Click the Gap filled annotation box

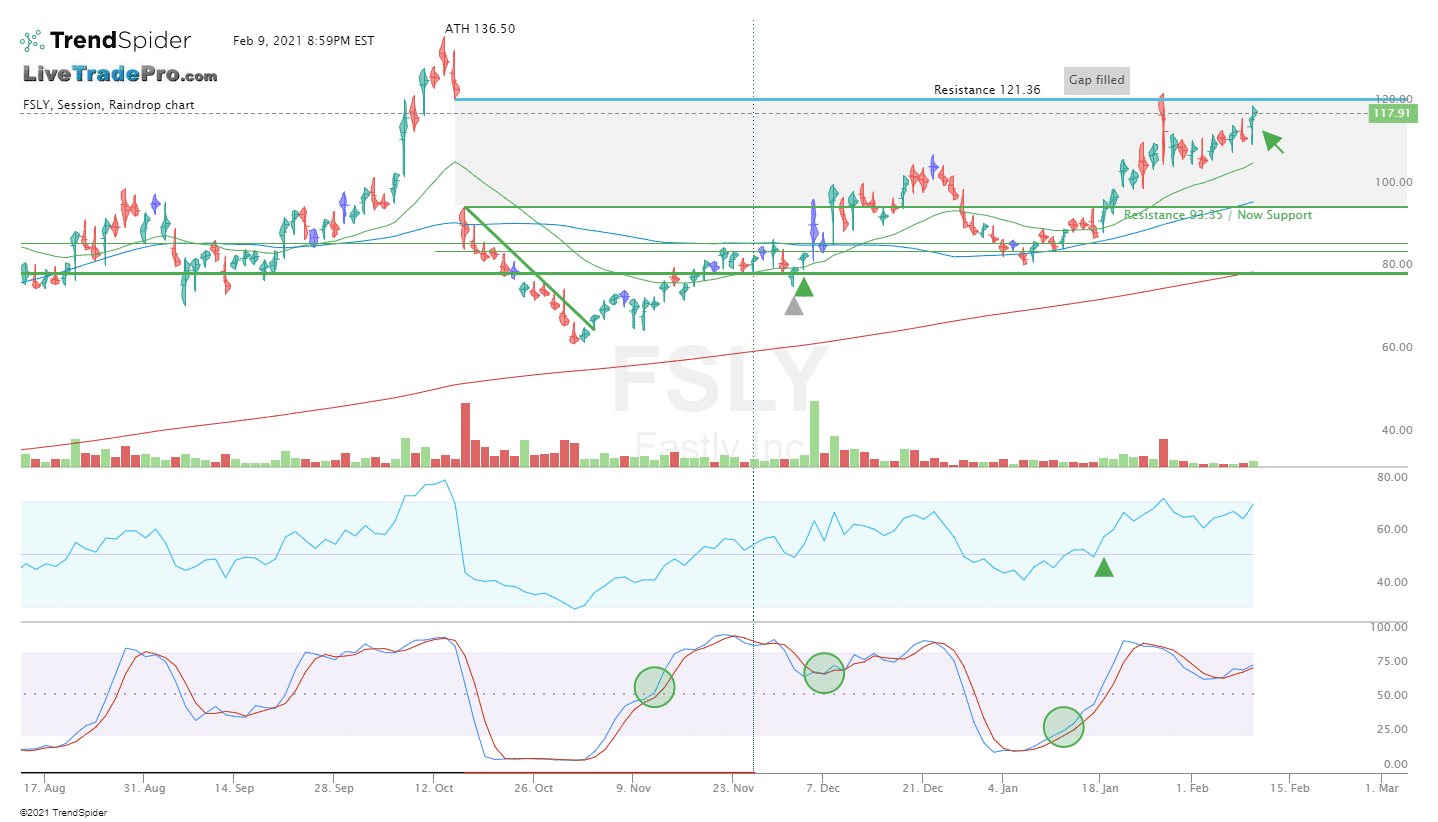pos(1096,80)
